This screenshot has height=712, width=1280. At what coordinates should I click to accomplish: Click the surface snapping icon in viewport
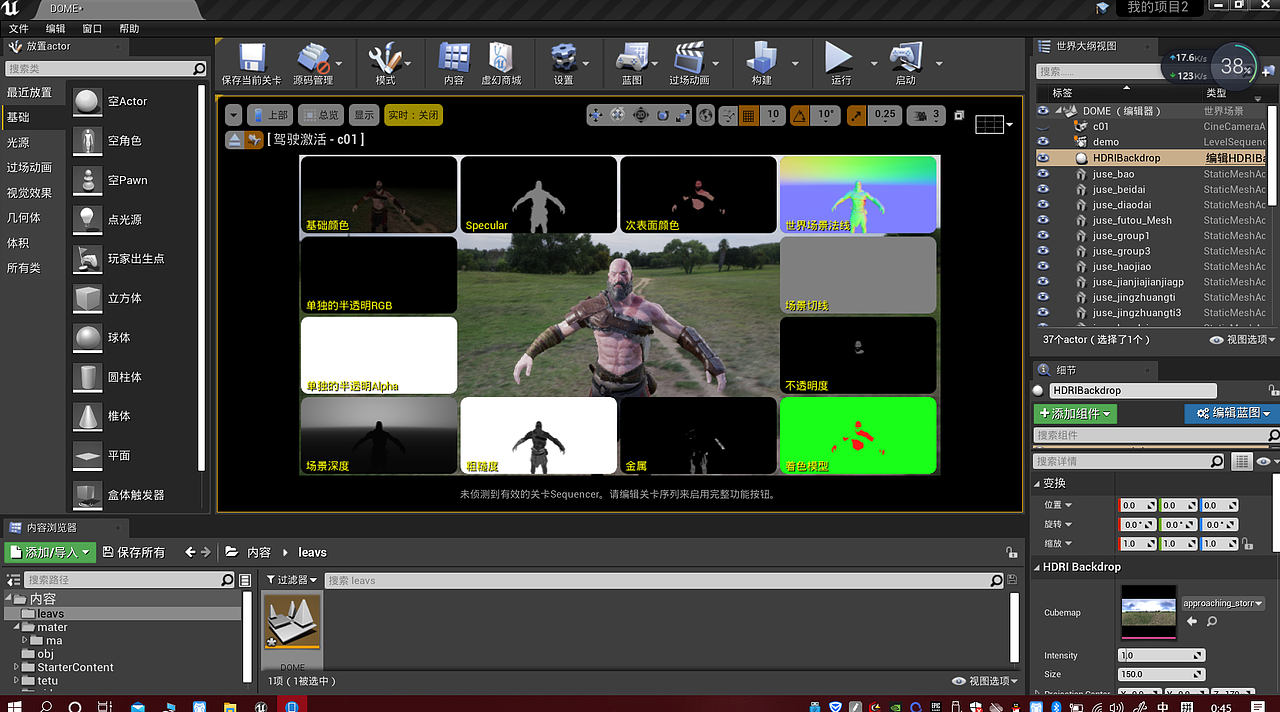coord(728,115)
